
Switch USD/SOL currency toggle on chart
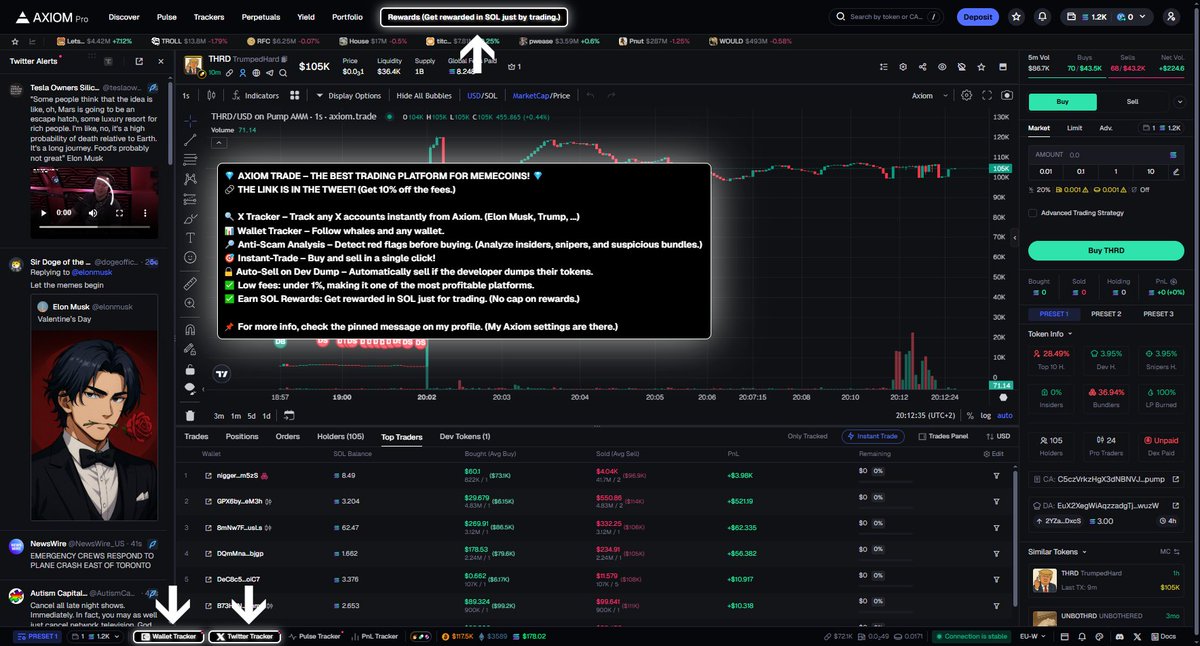pyautogui.click(x=481, y=96)
